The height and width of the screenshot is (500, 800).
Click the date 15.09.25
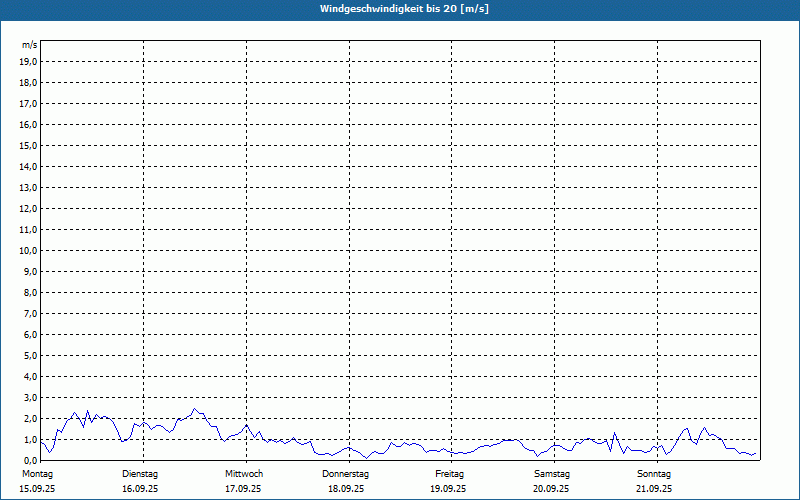point(37,489)
